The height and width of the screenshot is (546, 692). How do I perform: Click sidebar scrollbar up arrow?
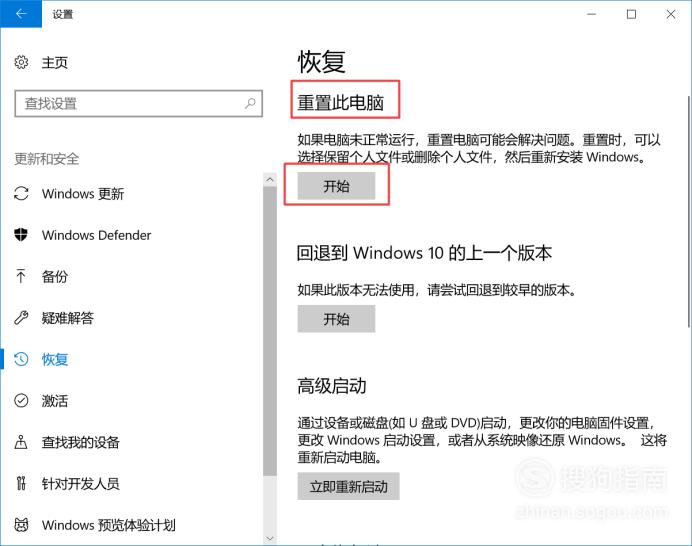(x=270, y=180)
